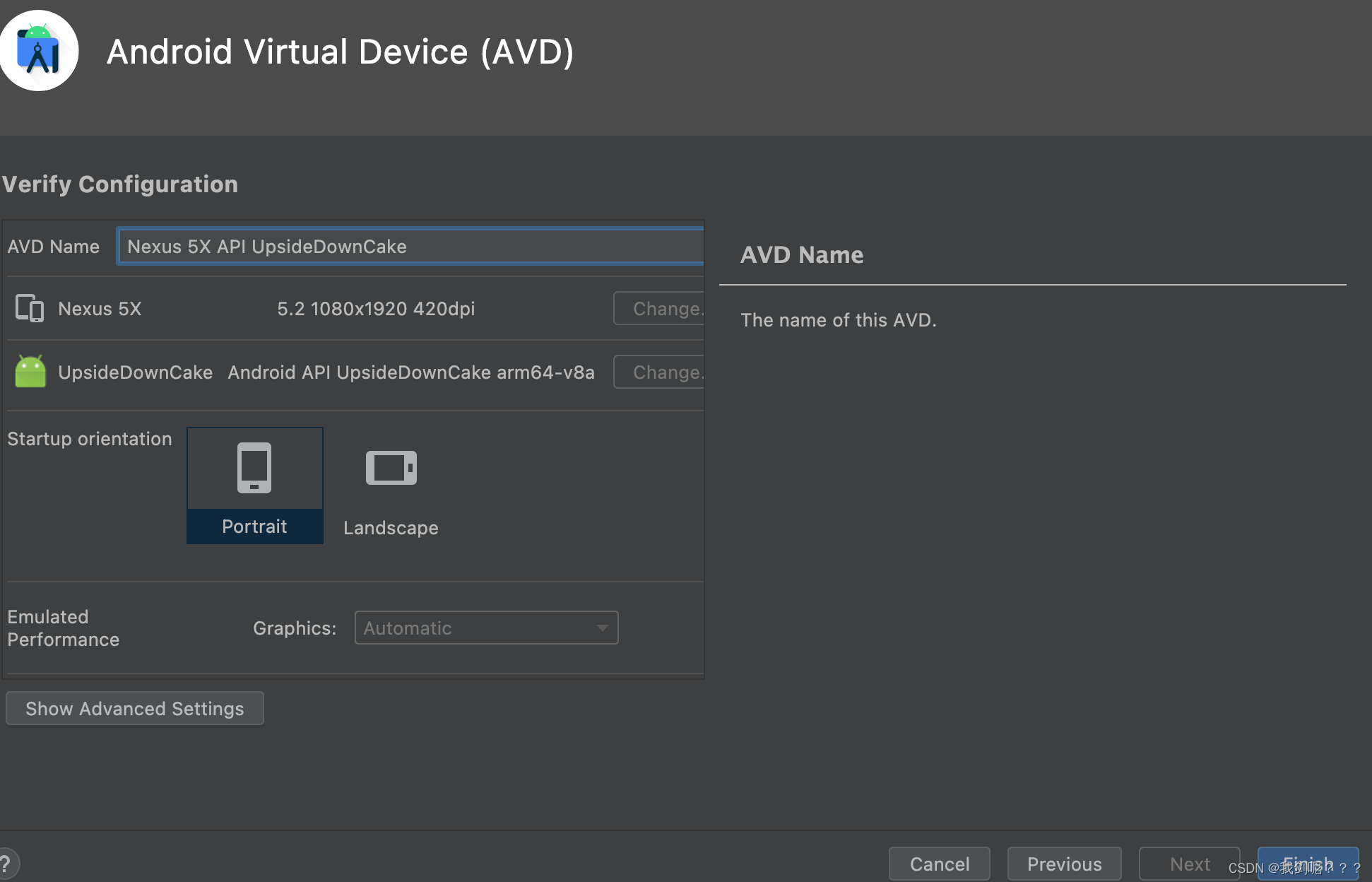Screen dimensions: 1372x882
Task: Click the Nexus 5X device icon
Action: (x=30, y=309)
